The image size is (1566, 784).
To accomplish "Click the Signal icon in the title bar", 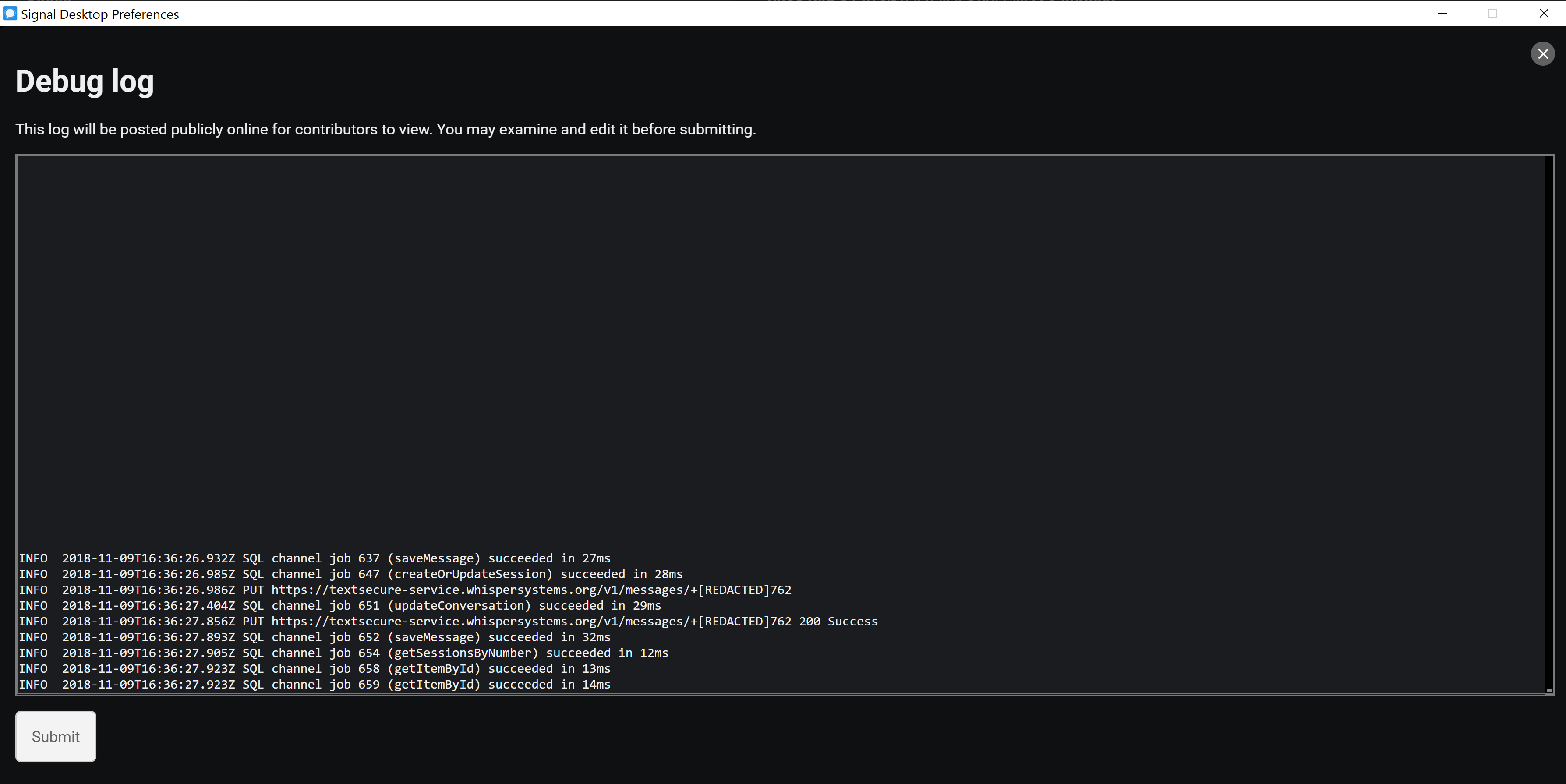I will coord(10,14).
